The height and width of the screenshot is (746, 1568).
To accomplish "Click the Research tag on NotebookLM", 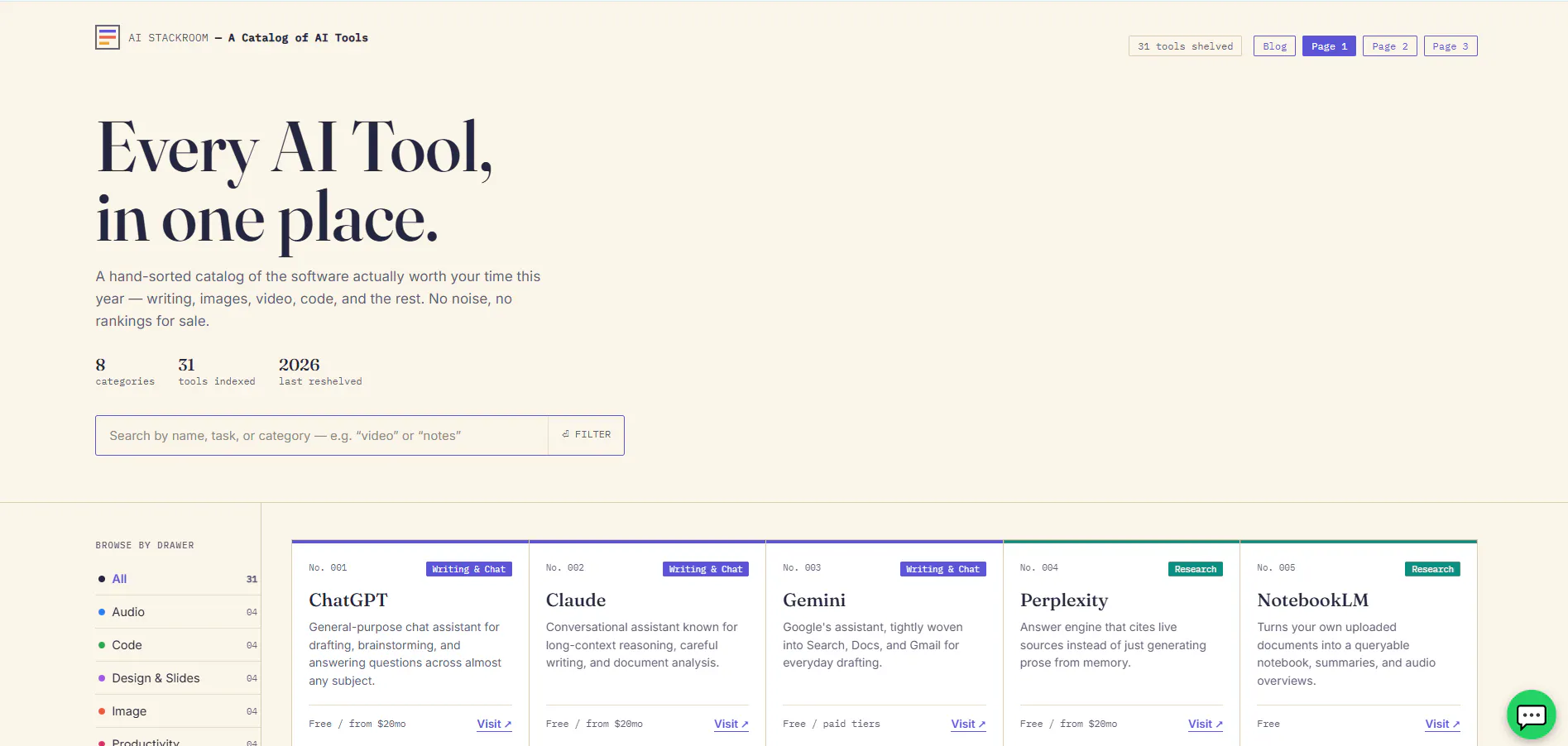I will [1432, 569].
